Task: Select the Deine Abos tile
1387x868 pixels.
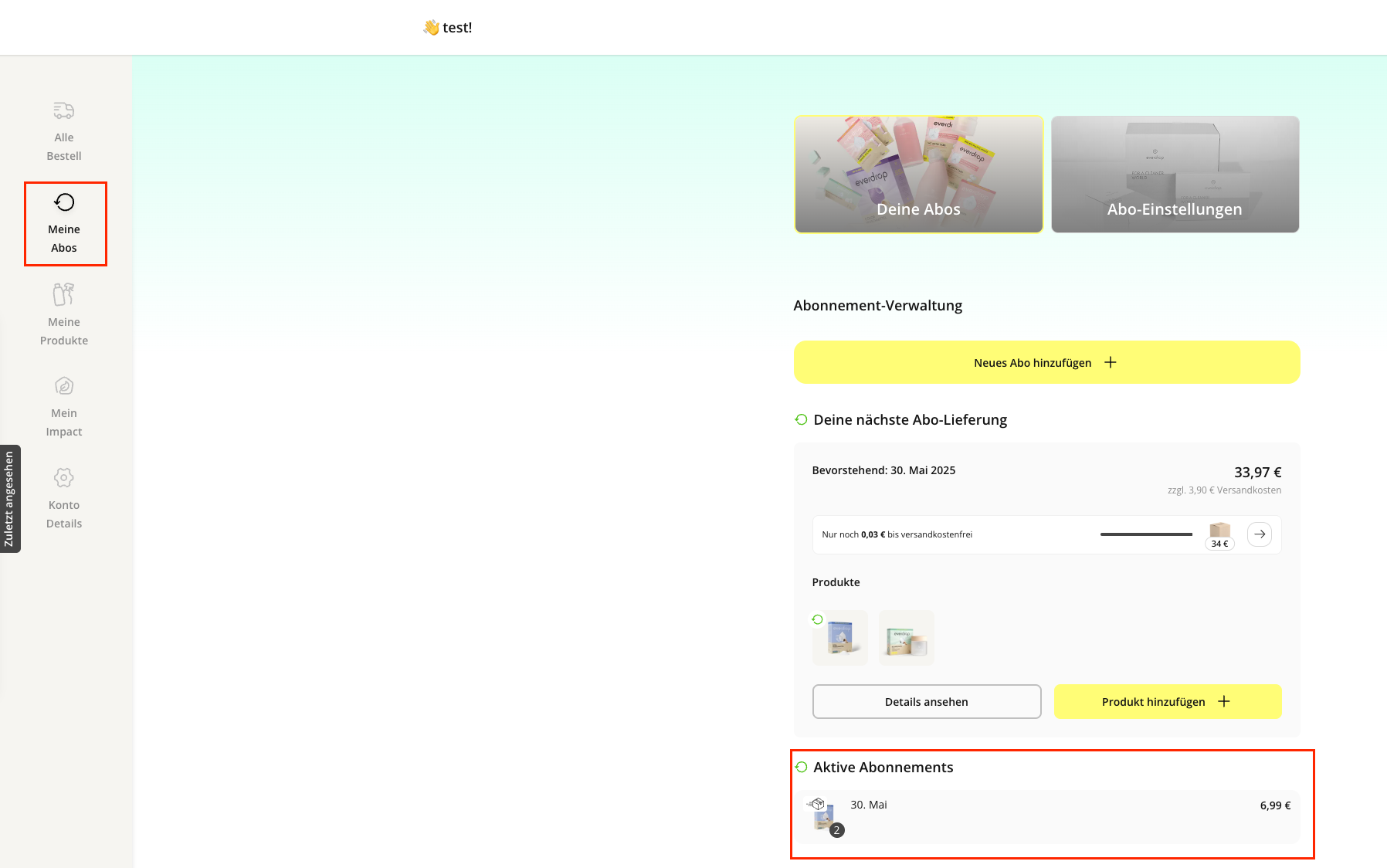Action: pos(918,175)
